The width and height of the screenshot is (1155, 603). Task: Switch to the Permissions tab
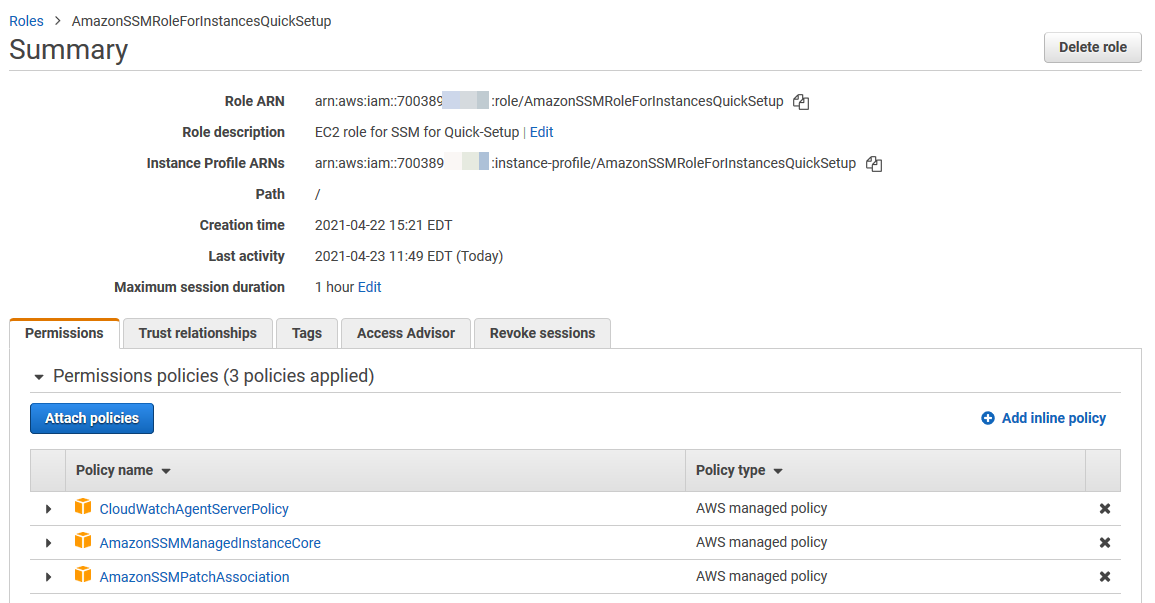(64, 334)
